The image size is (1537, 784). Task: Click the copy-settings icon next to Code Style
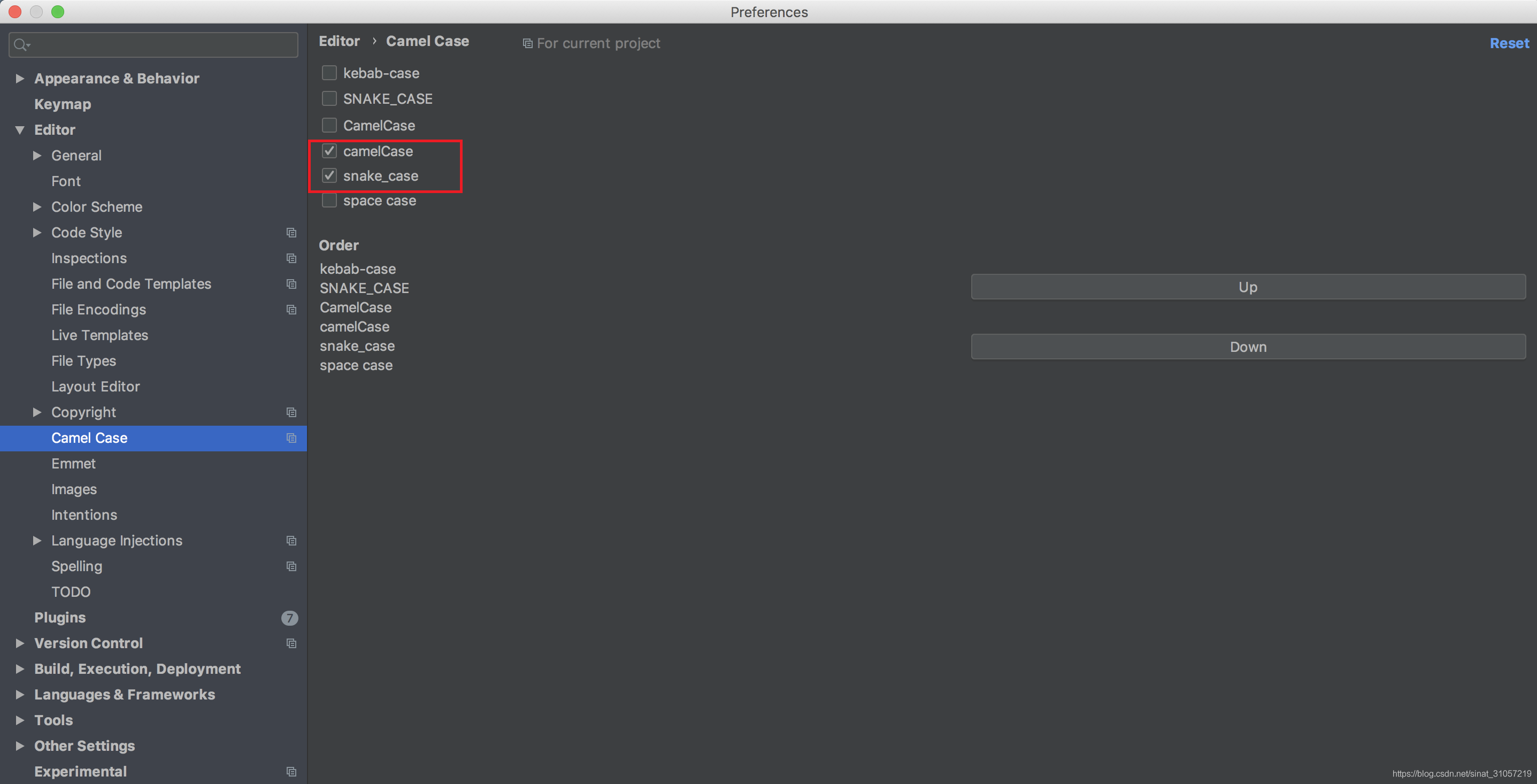[291, 233]
